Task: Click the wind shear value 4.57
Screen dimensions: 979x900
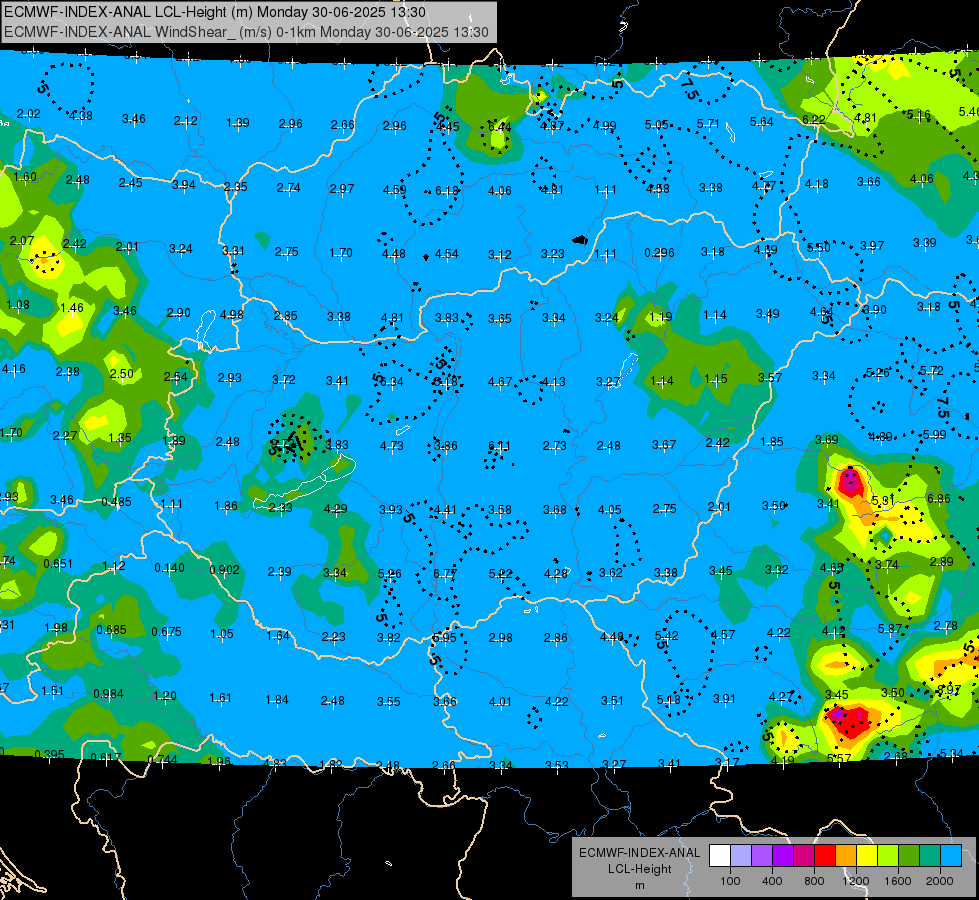Action: pyautogui.click(x=723, y=635)
